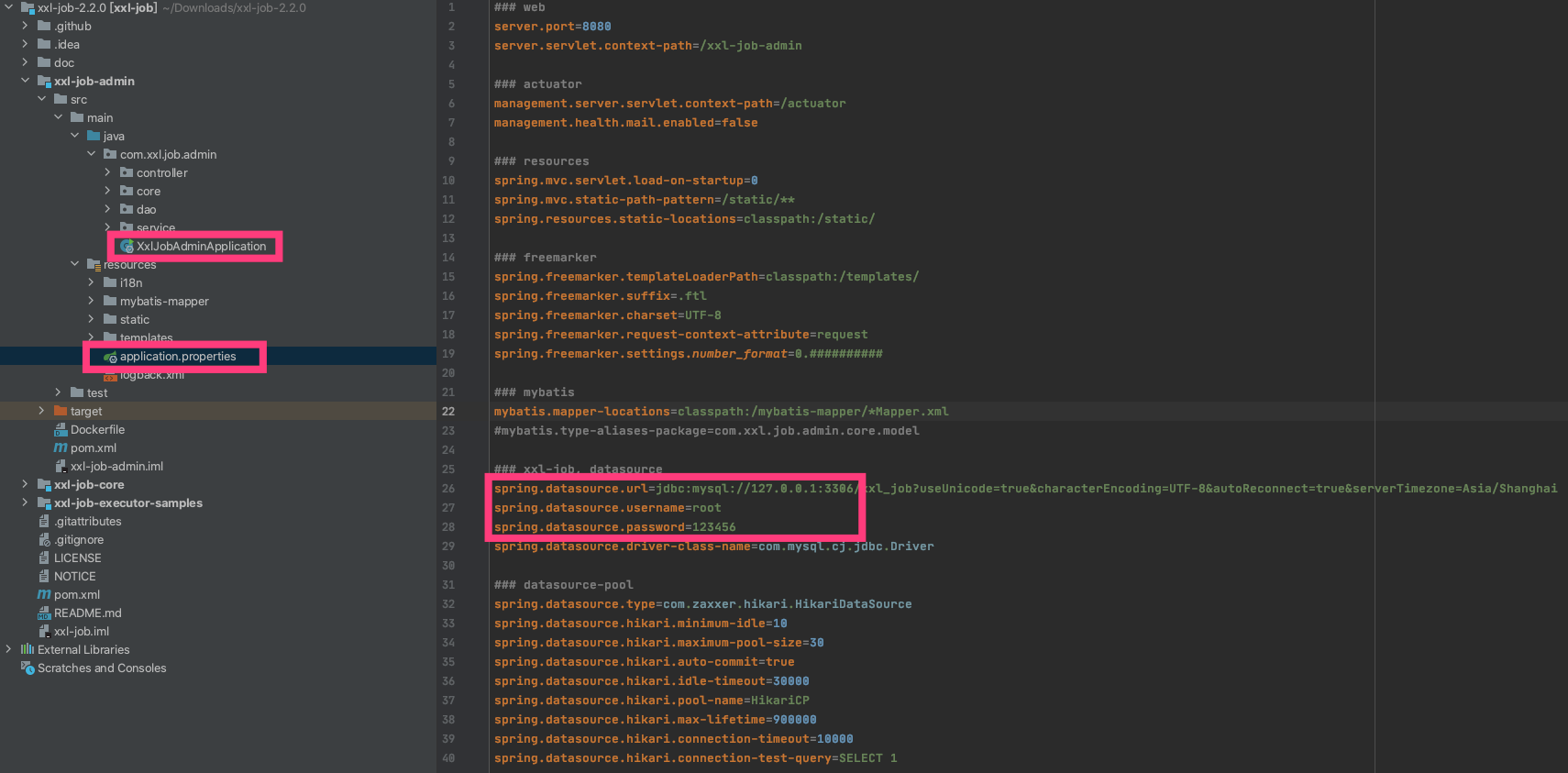Select the i18n folder row
This screenshot has height=773, width=1568.
tap(218, 282)
